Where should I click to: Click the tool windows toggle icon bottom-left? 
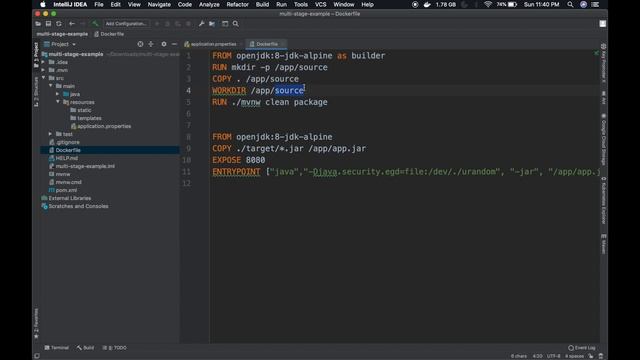point(37,356)
